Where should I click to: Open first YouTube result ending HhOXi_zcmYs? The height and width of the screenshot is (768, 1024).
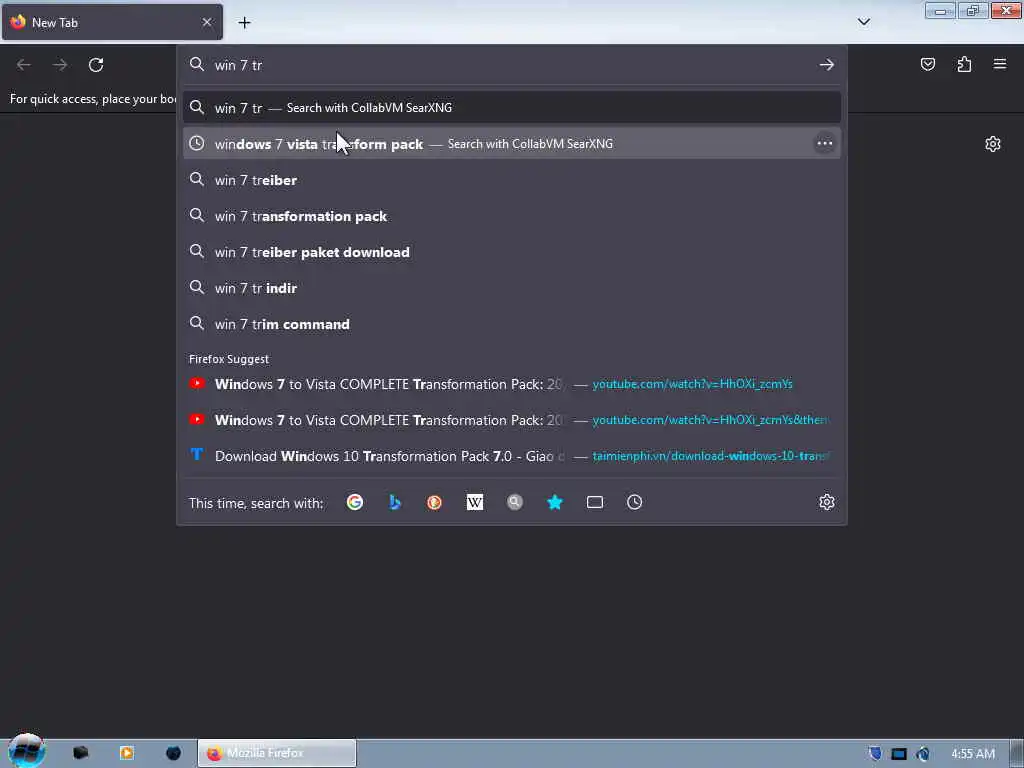tap(512, 384)
